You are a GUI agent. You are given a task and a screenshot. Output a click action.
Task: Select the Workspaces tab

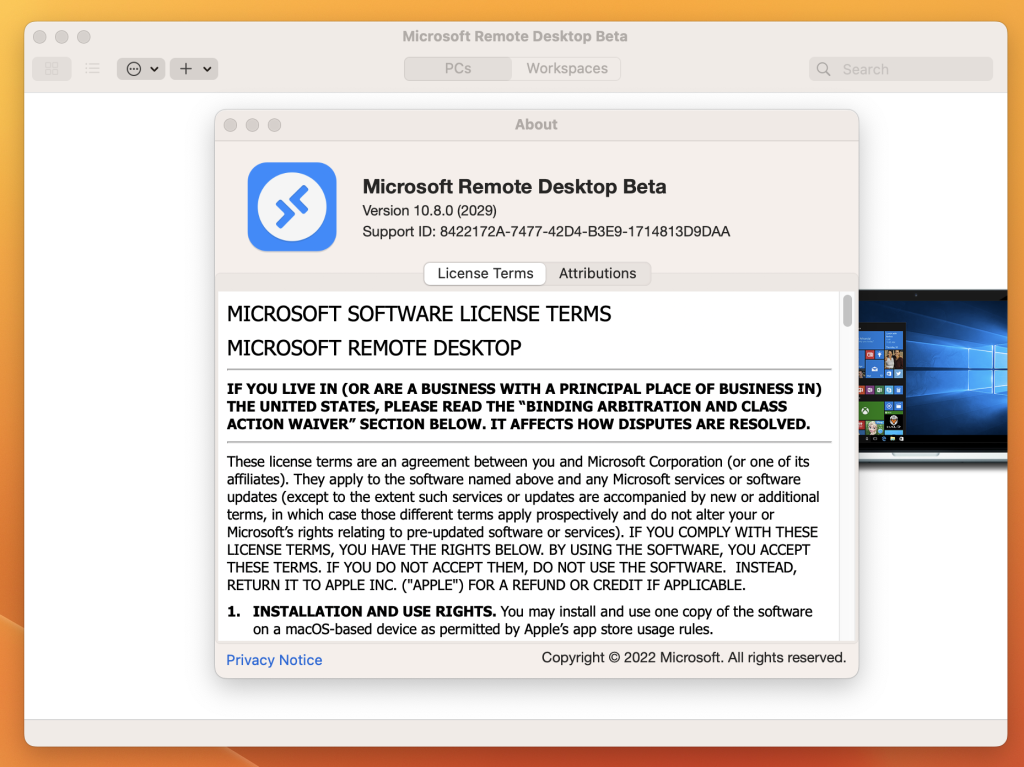[x=567, y=69]
